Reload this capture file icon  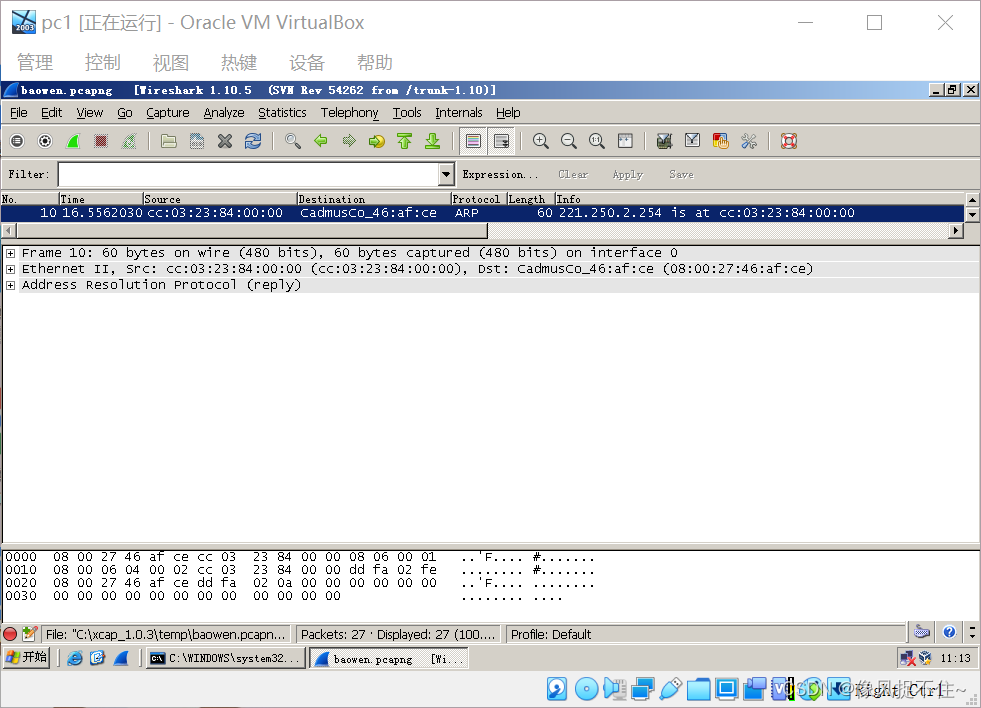point(253,141)
